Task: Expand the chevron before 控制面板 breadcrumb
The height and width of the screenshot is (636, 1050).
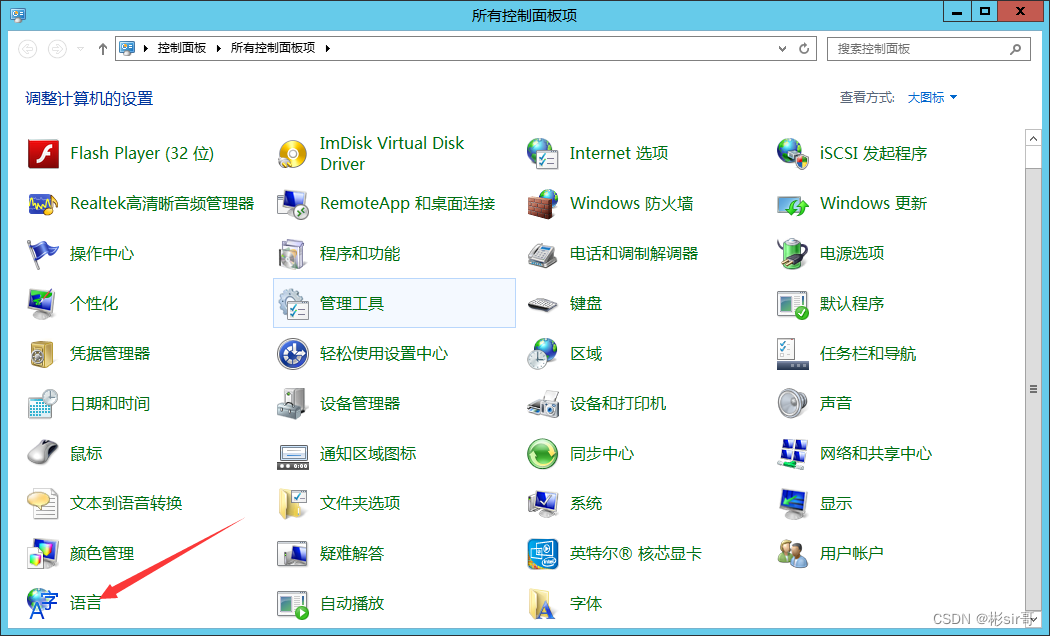Action: click(x=145, y=48)
